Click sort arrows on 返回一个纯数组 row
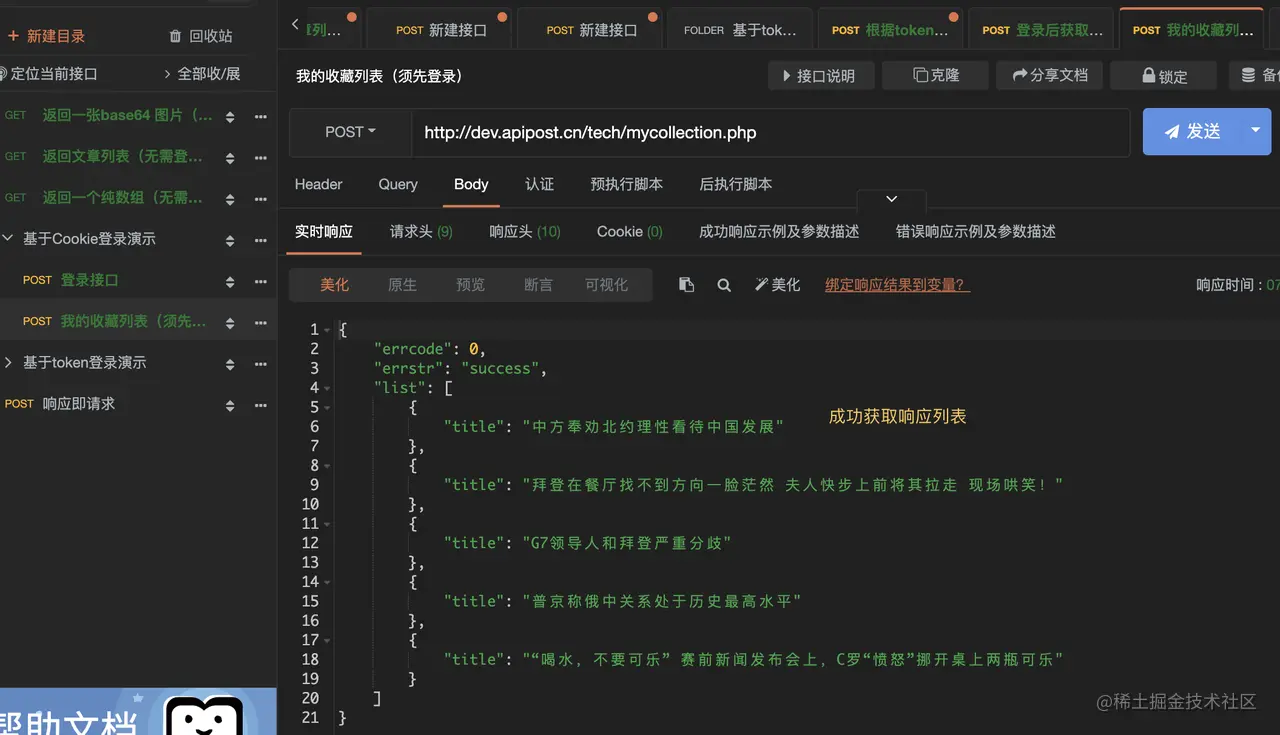 230,199
